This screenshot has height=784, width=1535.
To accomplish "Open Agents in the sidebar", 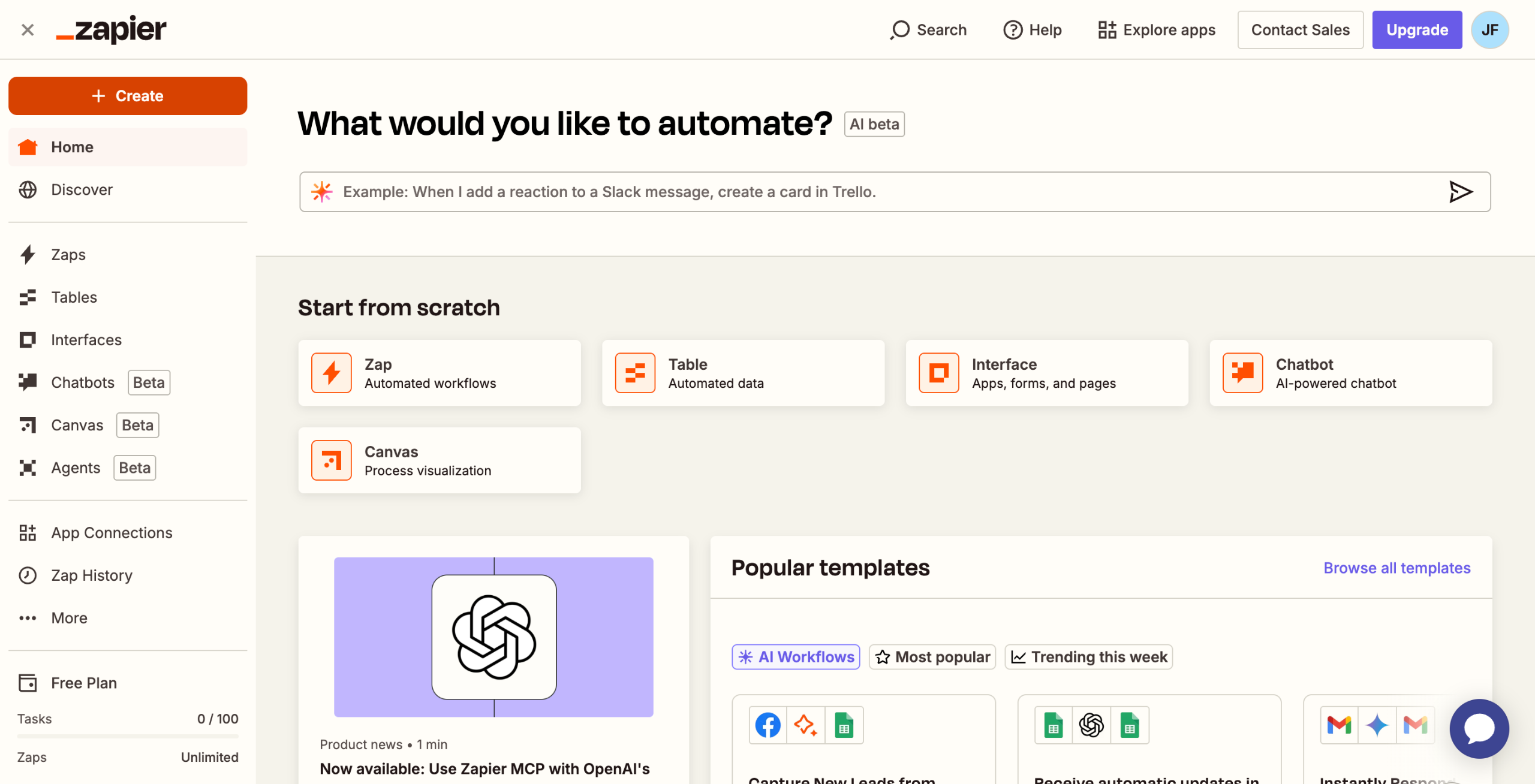I will (128, 468).
